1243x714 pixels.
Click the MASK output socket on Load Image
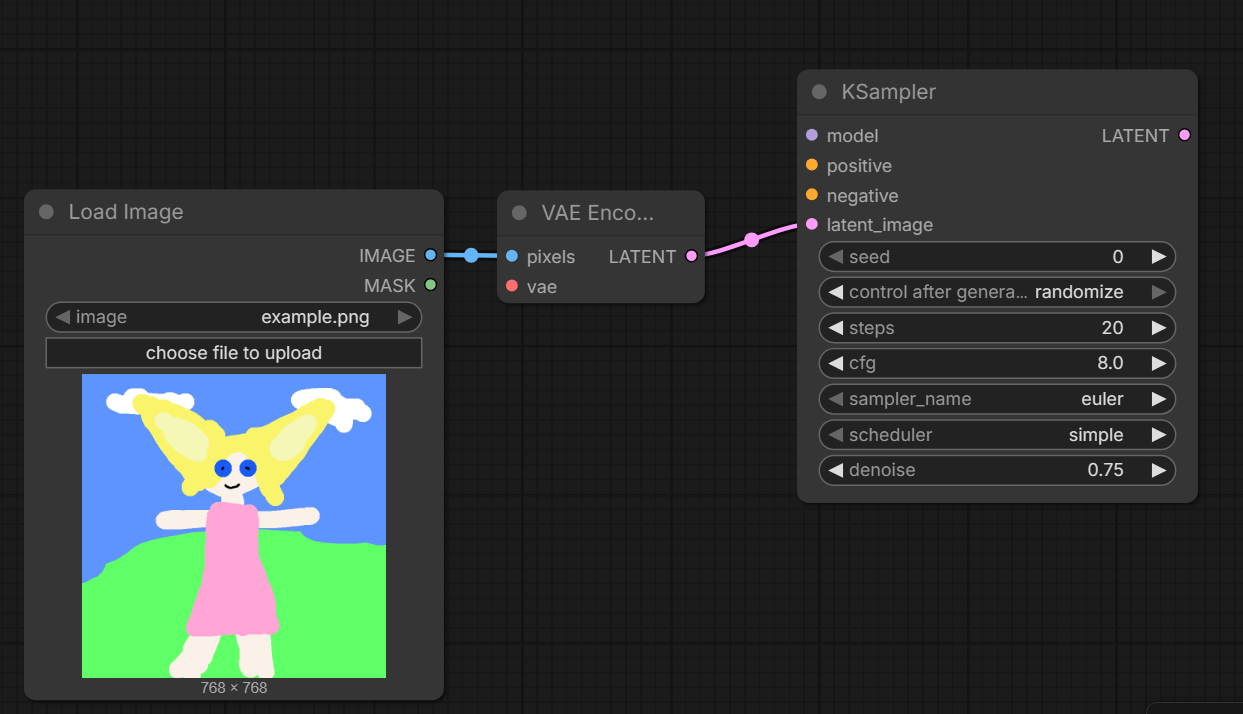point(431,285)
